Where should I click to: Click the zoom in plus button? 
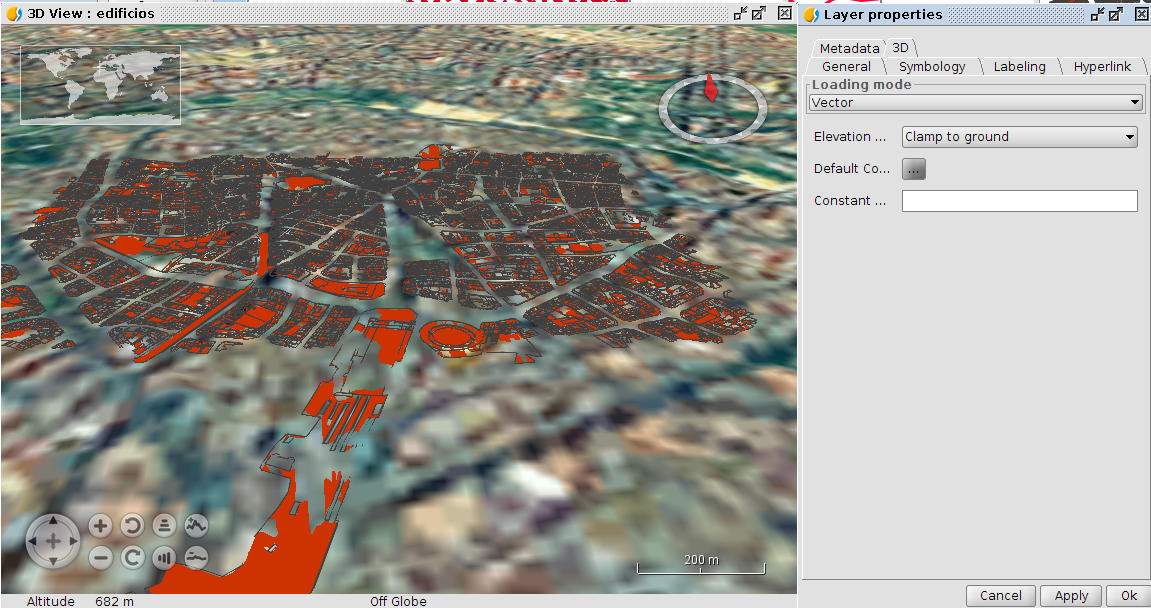pyautogui.click(x=100, y=525)
